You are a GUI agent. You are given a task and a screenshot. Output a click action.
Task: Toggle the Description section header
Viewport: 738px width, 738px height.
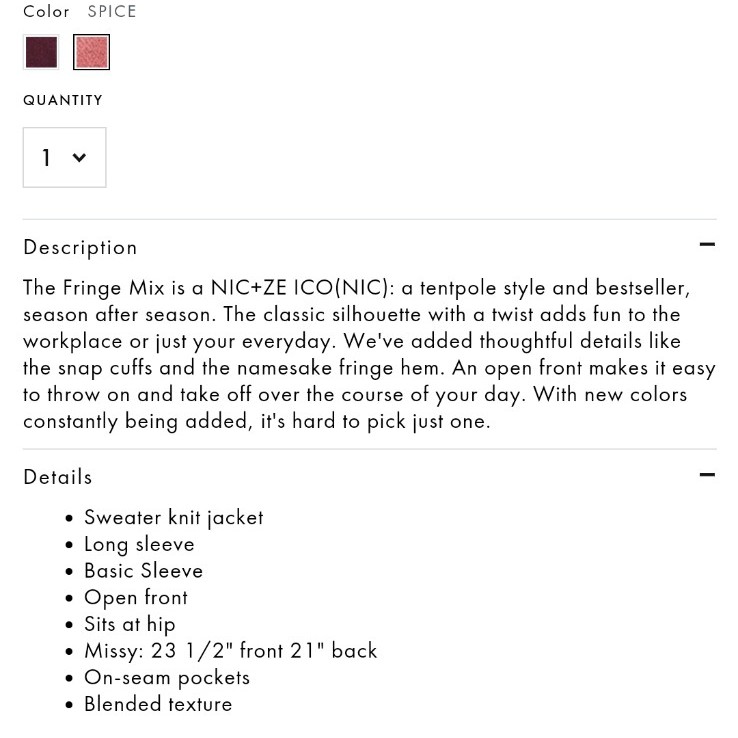point(369,248)
